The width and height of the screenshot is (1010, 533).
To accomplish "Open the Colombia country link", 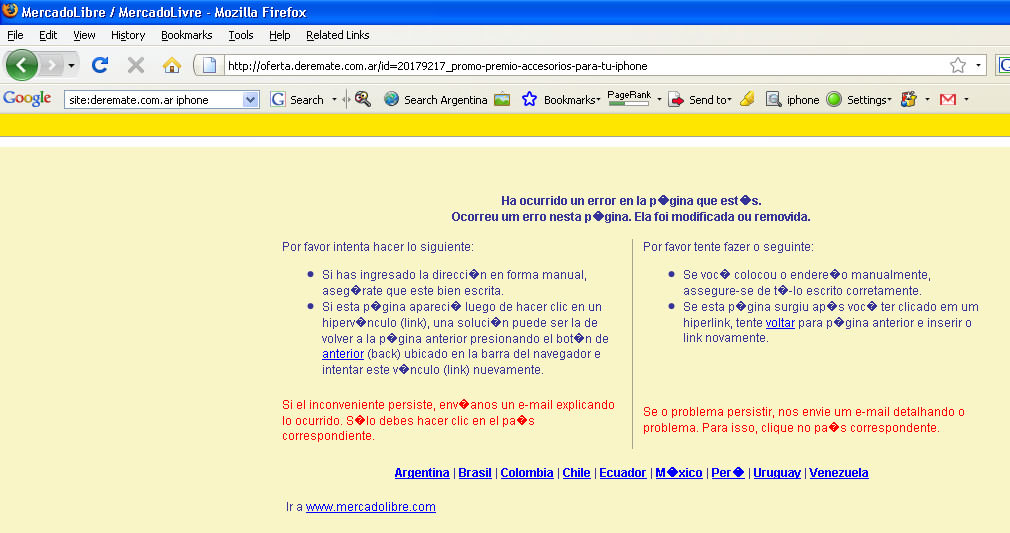I will tap(527, 472).
